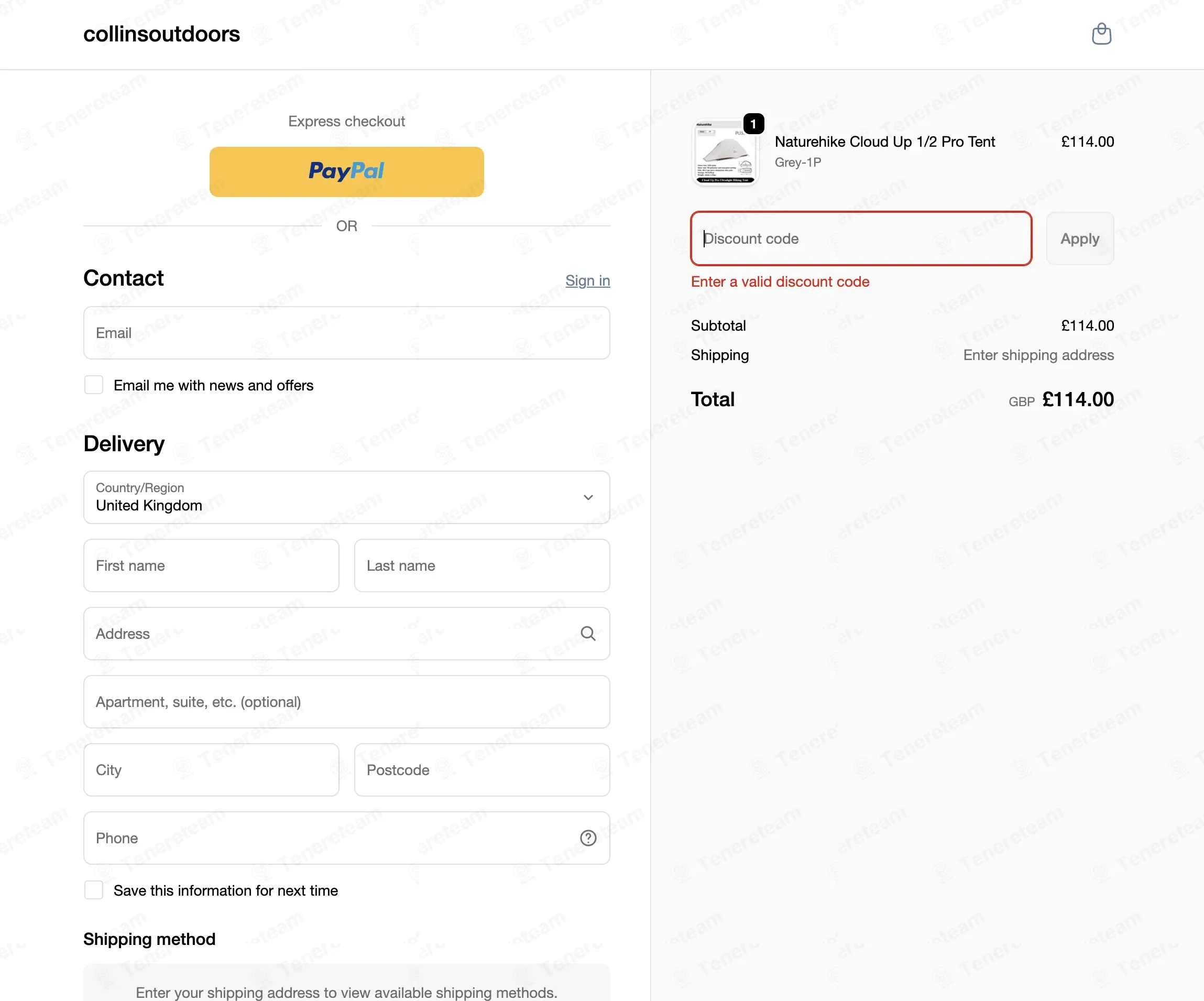Screen dimensions: 1204x1001
Task: Click the Shipping method heading
Action: point(149,939)
